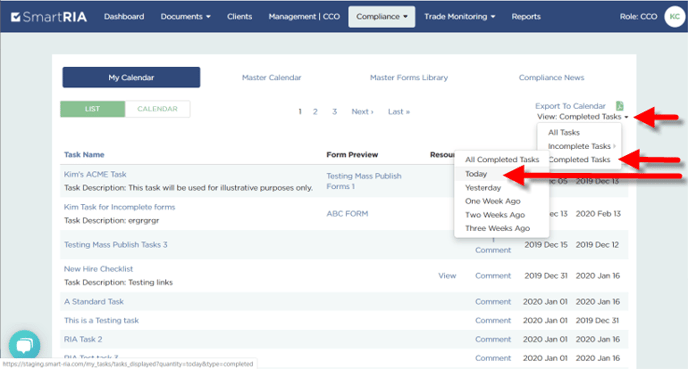Choose All Tasks in view menu

(x=564, y=133)
